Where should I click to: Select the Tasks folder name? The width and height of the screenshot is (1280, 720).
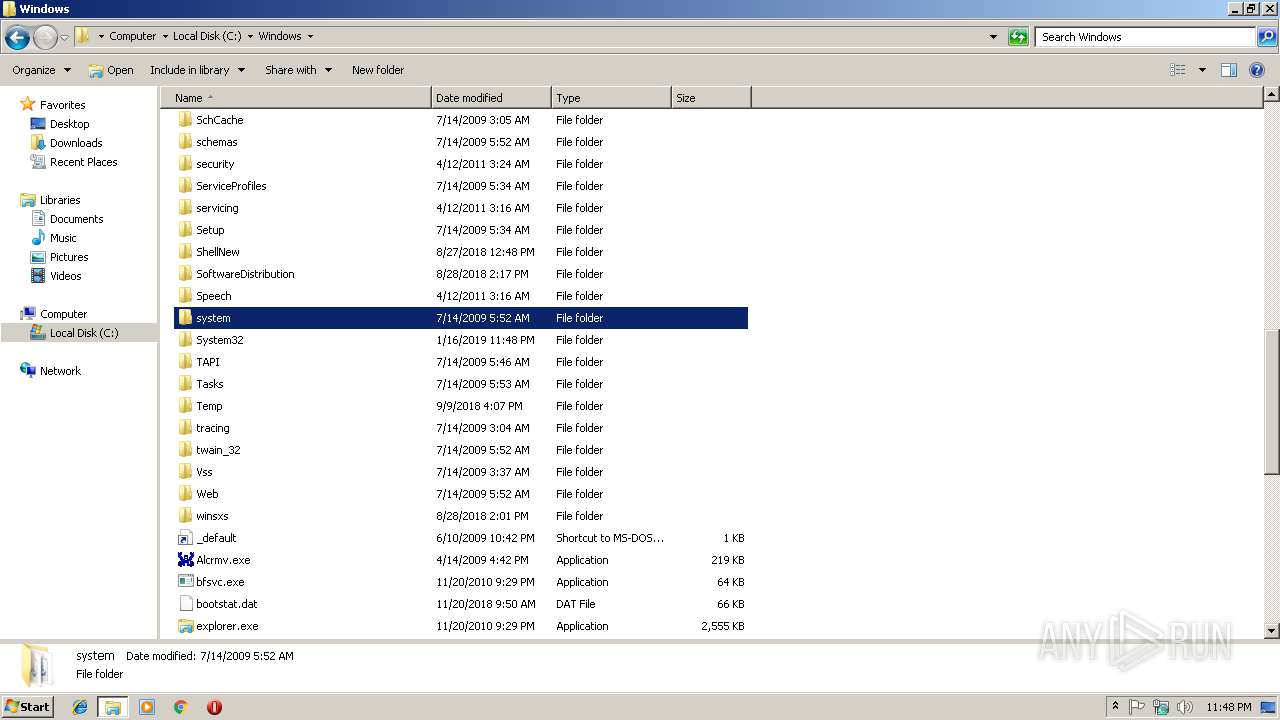210,384
